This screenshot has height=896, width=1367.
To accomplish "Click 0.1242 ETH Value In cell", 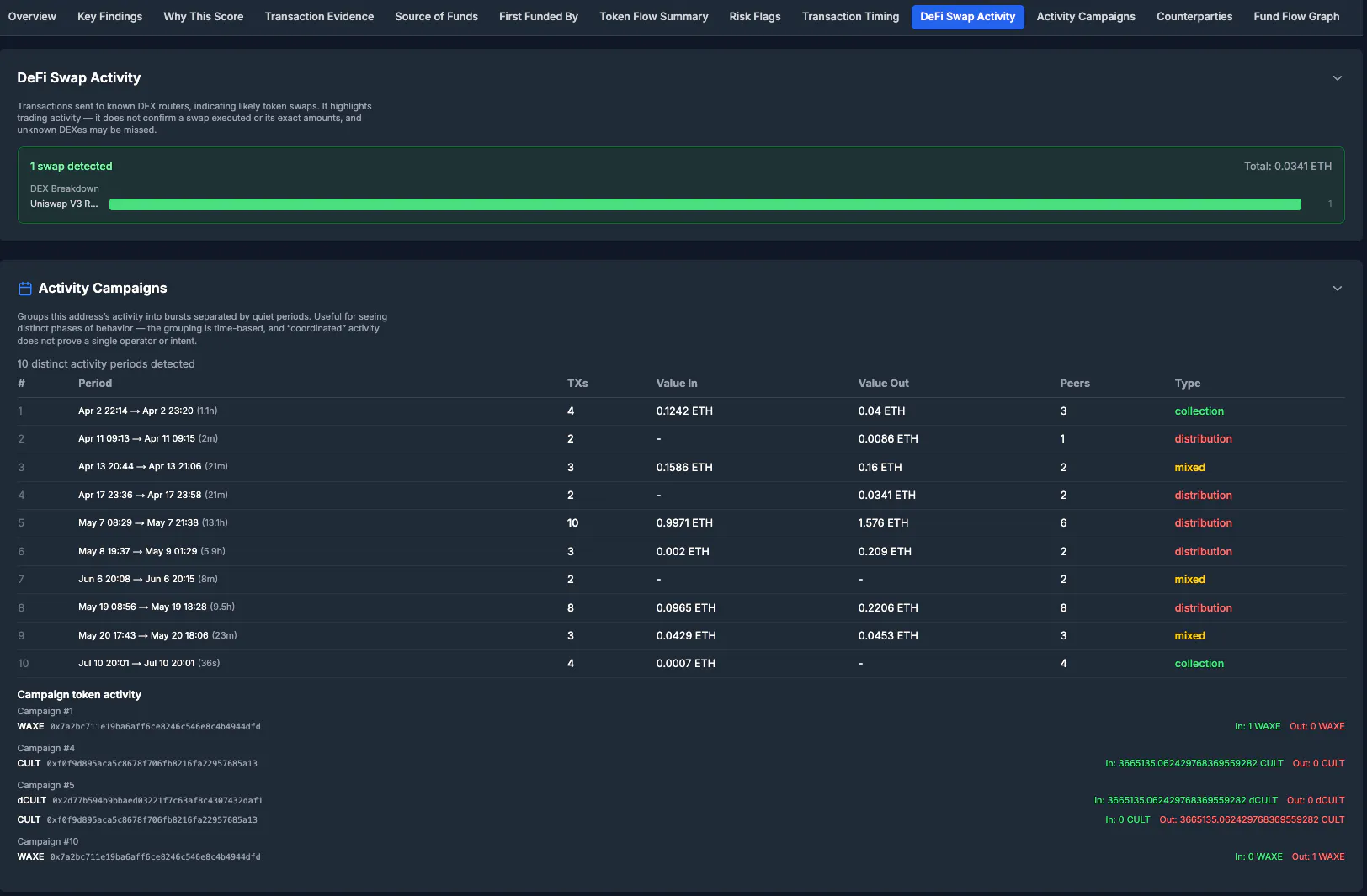I will point(684,411).
